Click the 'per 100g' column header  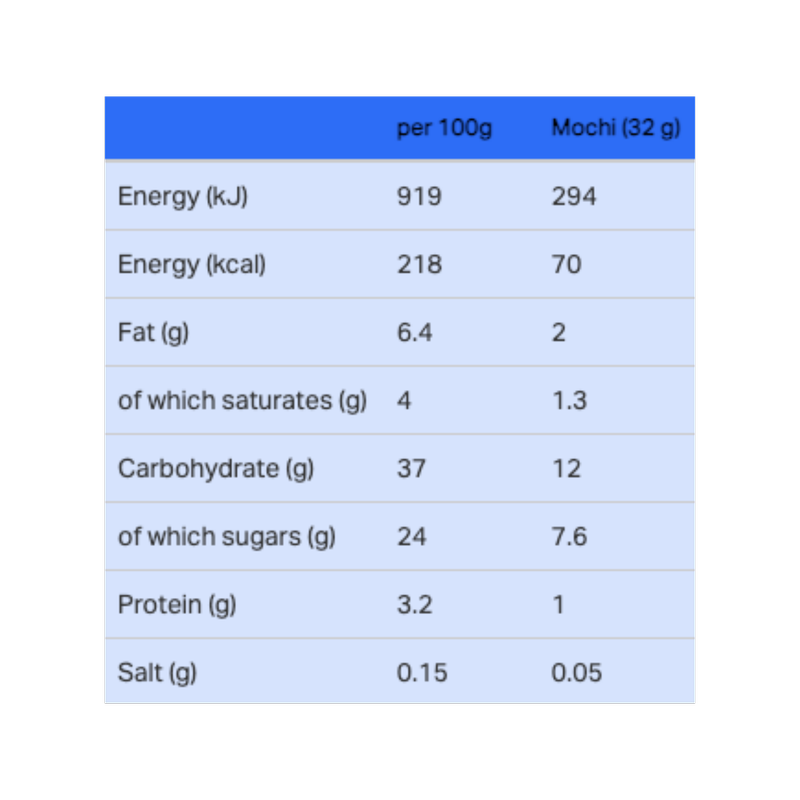tap(444, 128)
